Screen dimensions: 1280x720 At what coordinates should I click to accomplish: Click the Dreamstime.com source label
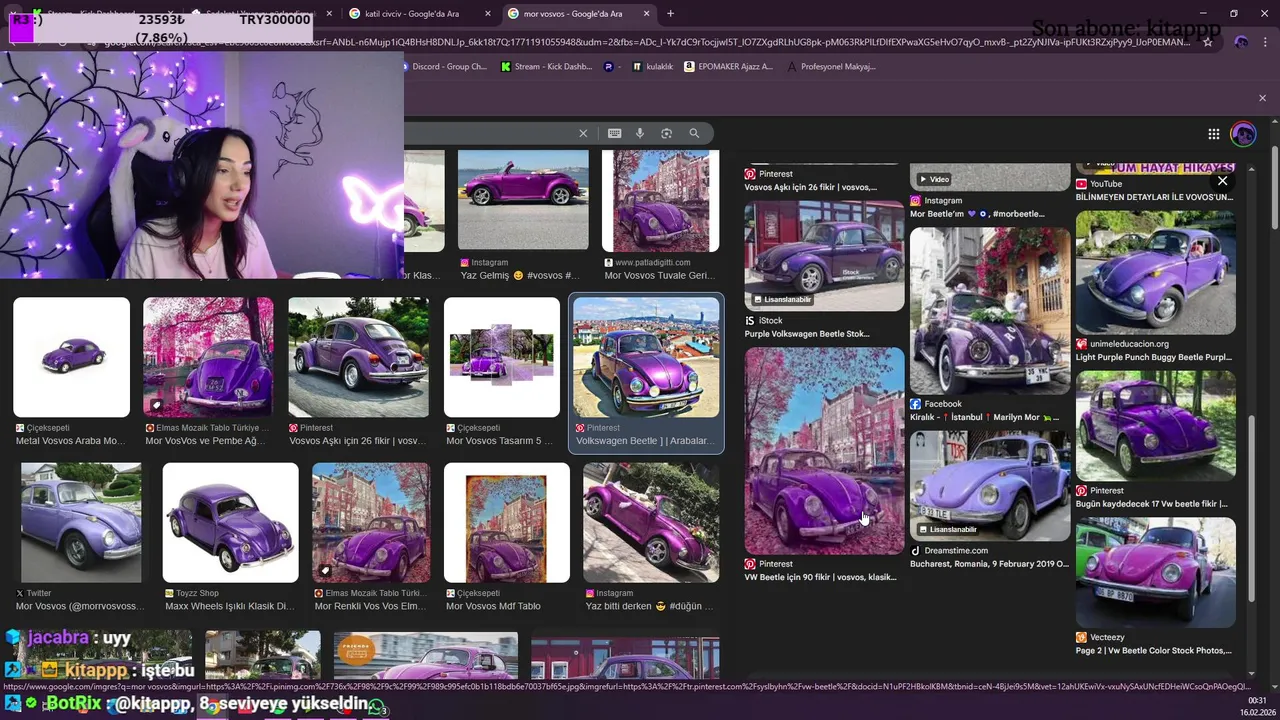[x=955, y=551]
